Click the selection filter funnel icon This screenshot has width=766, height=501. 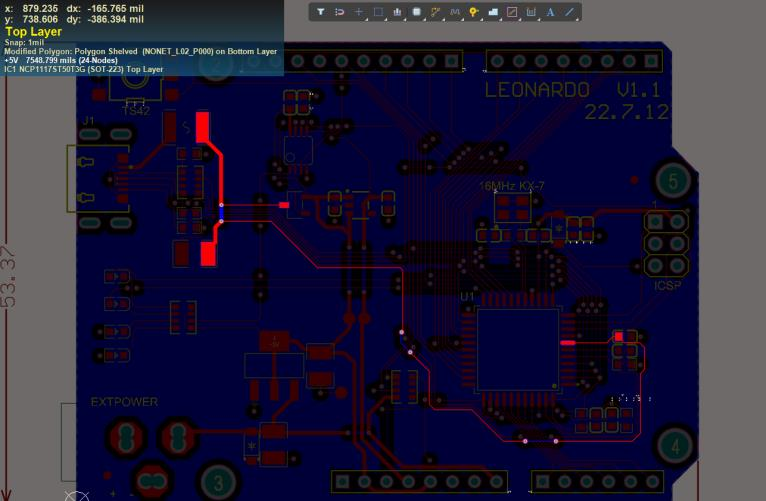[x=321, y=12]
